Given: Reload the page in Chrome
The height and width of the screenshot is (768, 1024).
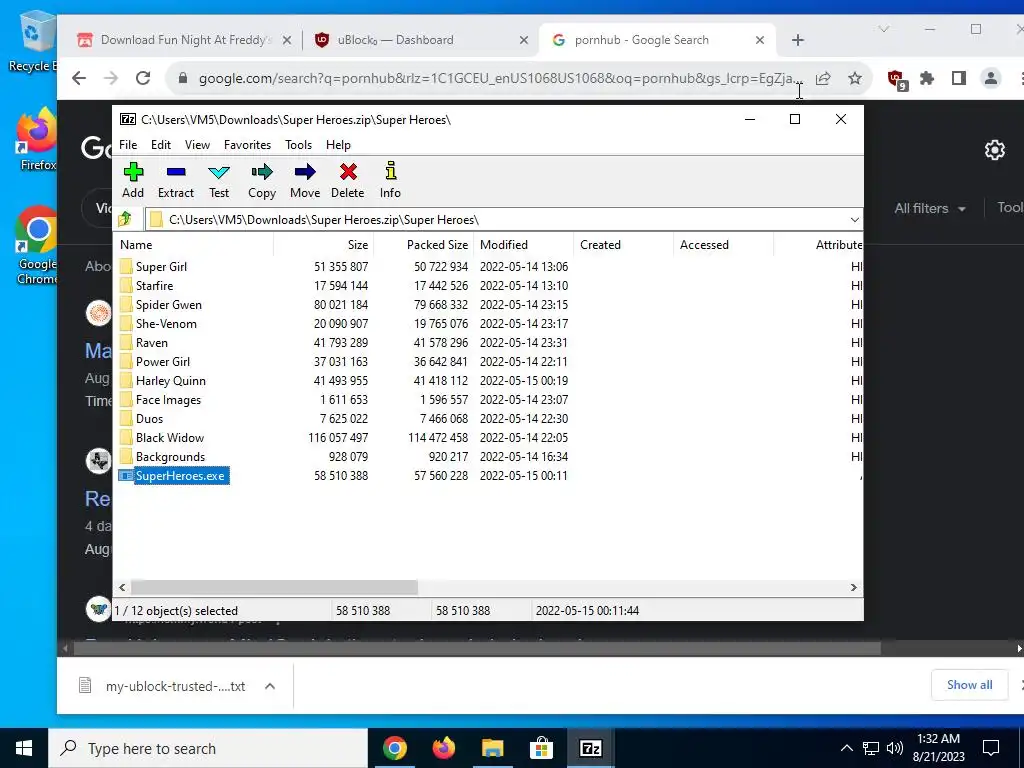Looking at the screenshot, I should [x=143, y=78].
